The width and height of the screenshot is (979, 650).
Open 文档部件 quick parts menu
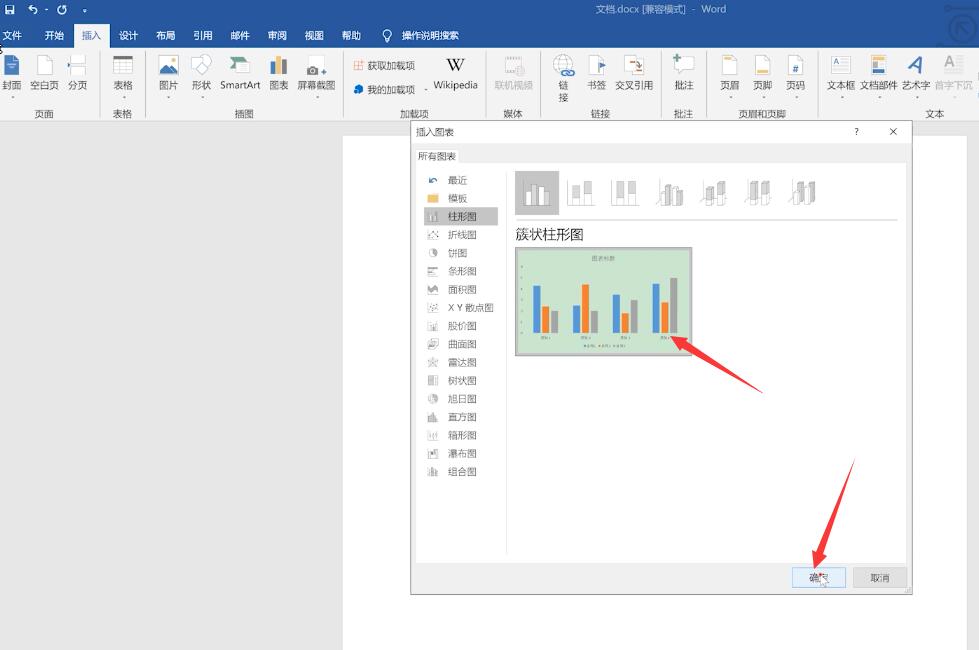coord(878,76)
